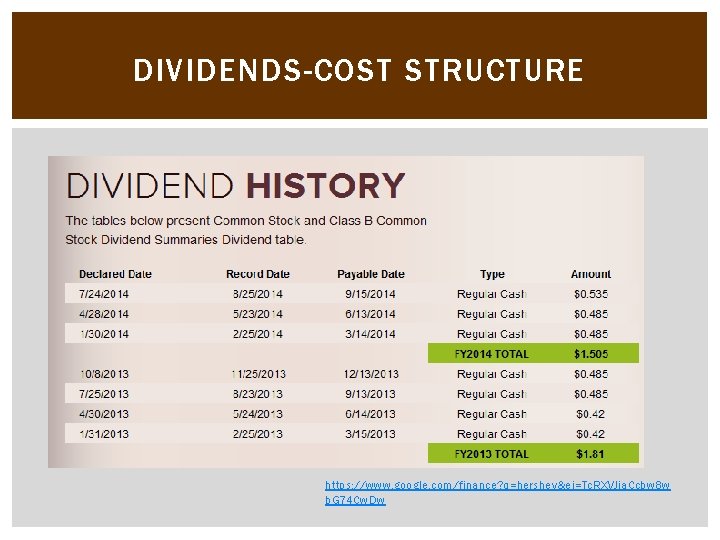Click the Record Date column header

(258, 274)
